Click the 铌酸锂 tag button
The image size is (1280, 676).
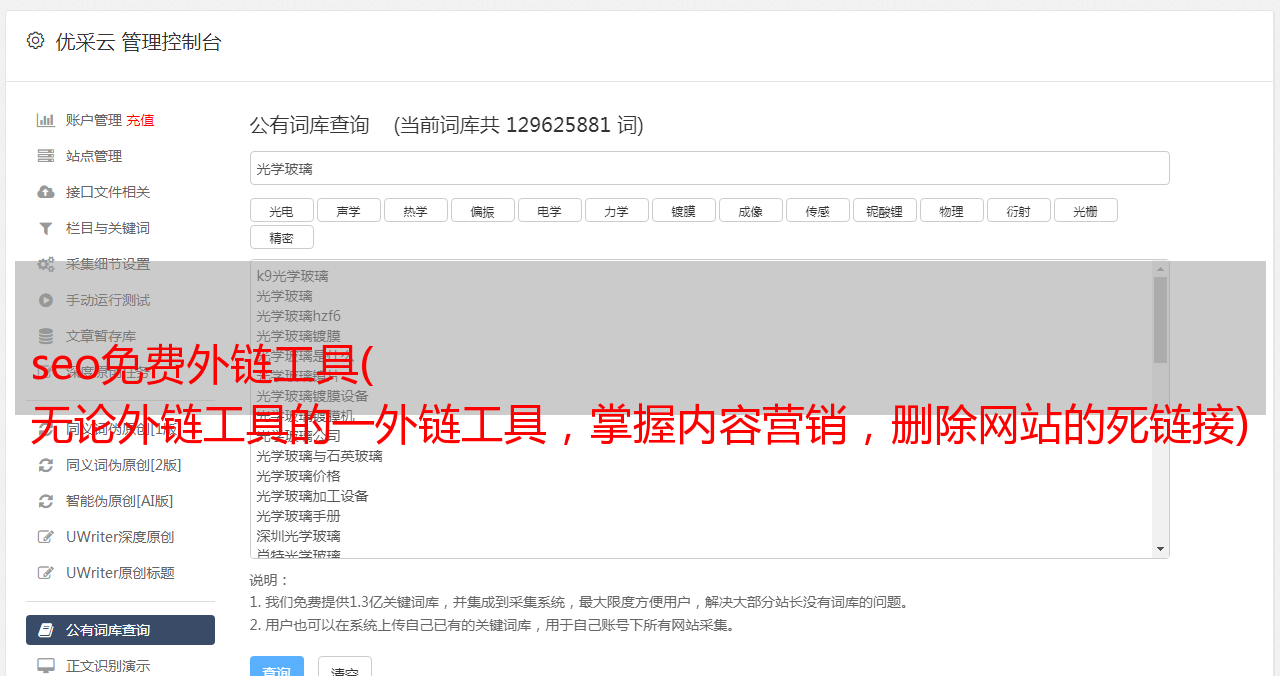click(x=884, y=210)
